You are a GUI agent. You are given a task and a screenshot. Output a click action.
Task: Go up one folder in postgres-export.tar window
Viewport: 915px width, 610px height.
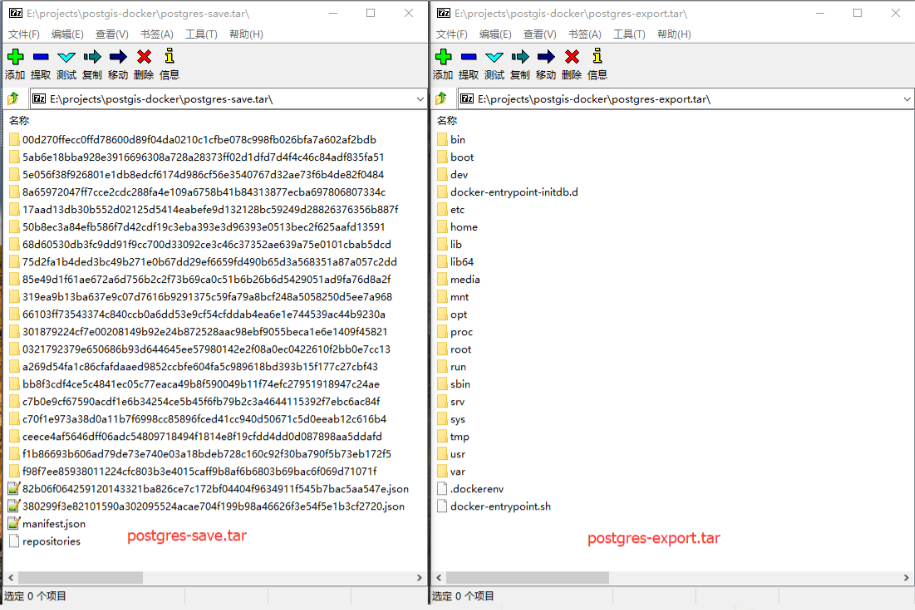(x=441, y=99)
